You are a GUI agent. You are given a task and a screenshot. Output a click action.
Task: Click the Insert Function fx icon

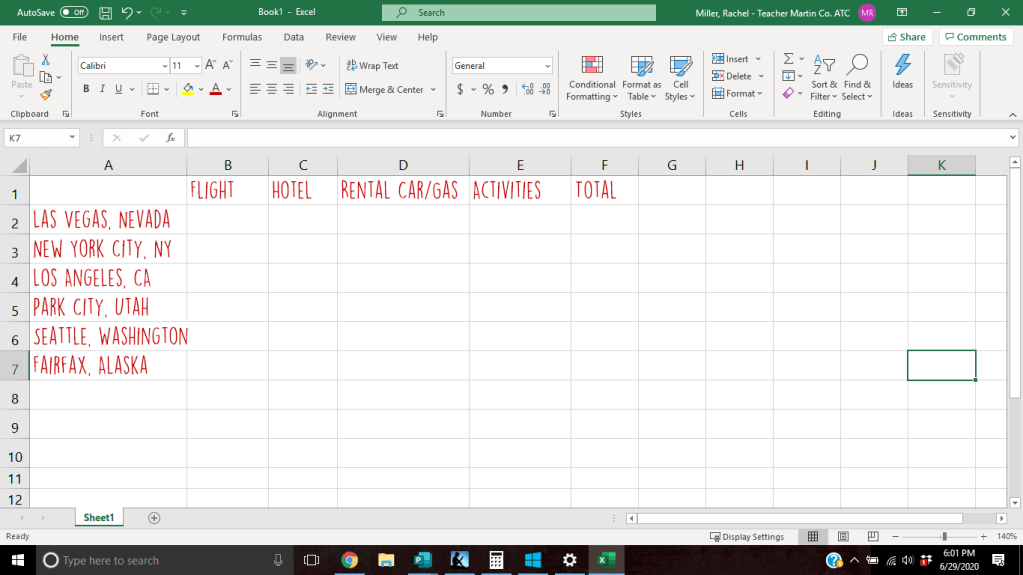[171, 138]
